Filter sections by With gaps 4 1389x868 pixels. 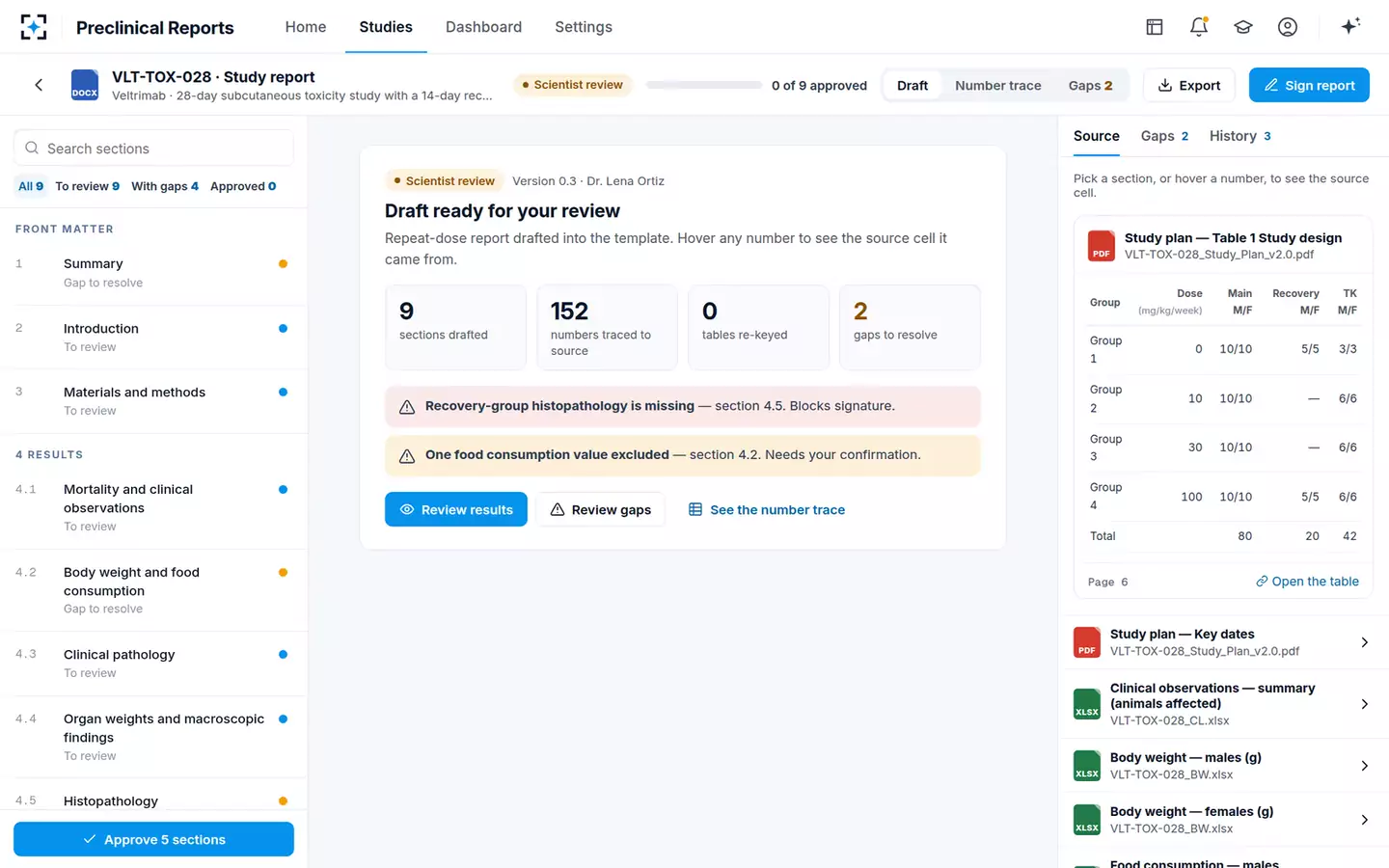coord(165,186)
